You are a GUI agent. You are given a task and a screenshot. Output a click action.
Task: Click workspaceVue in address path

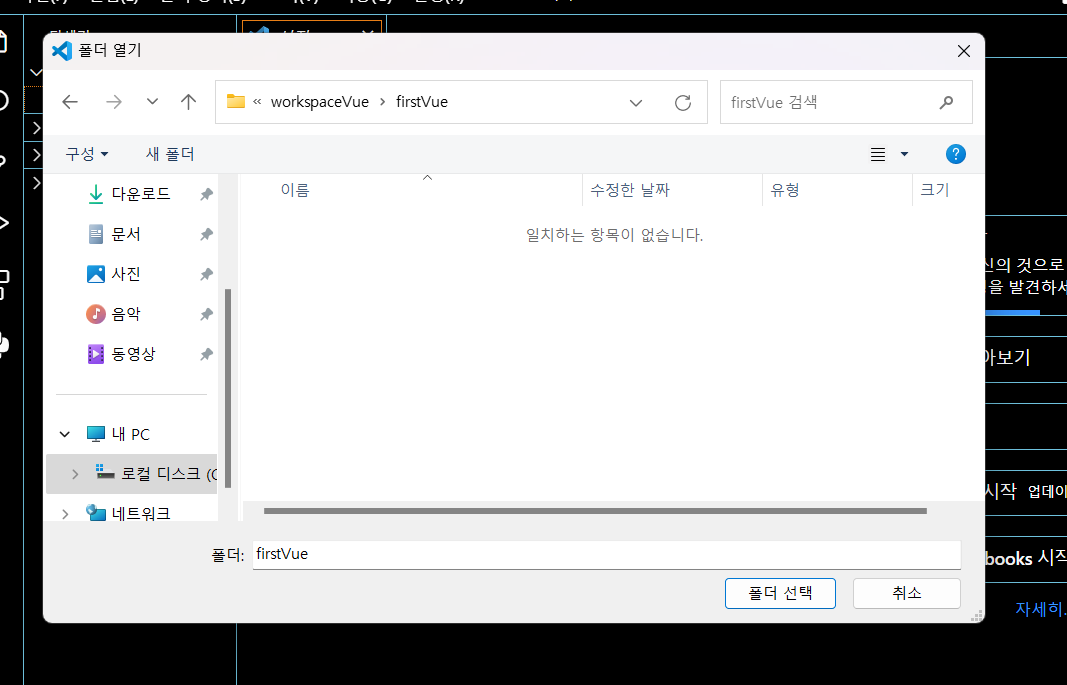[x=320, y=102]
